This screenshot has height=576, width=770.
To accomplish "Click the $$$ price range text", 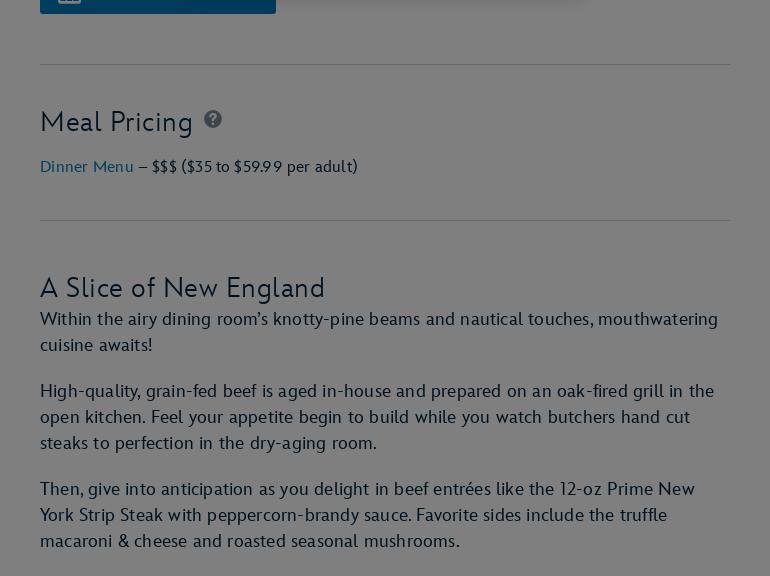I will click(164, 167).
